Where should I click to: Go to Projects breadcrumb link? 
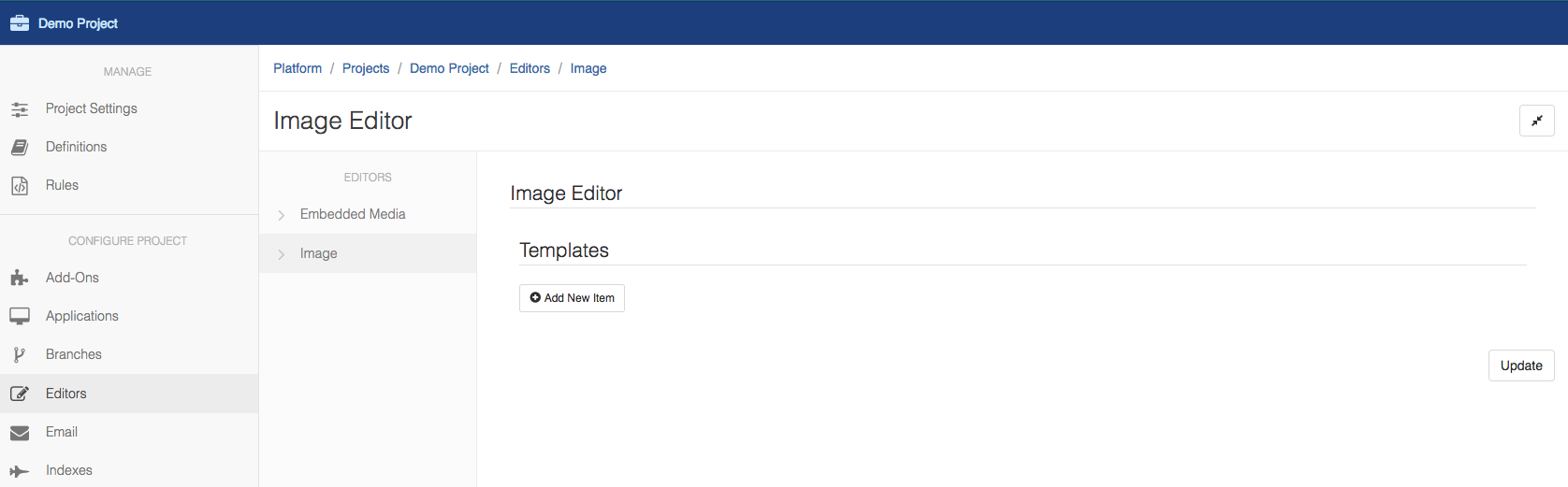[366, 68]
